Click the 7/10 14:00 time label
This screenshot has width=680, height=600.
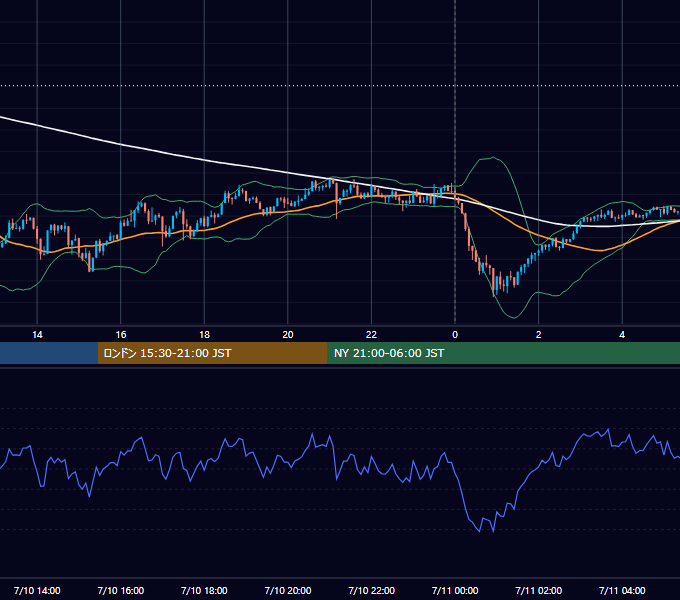(37, 590)
